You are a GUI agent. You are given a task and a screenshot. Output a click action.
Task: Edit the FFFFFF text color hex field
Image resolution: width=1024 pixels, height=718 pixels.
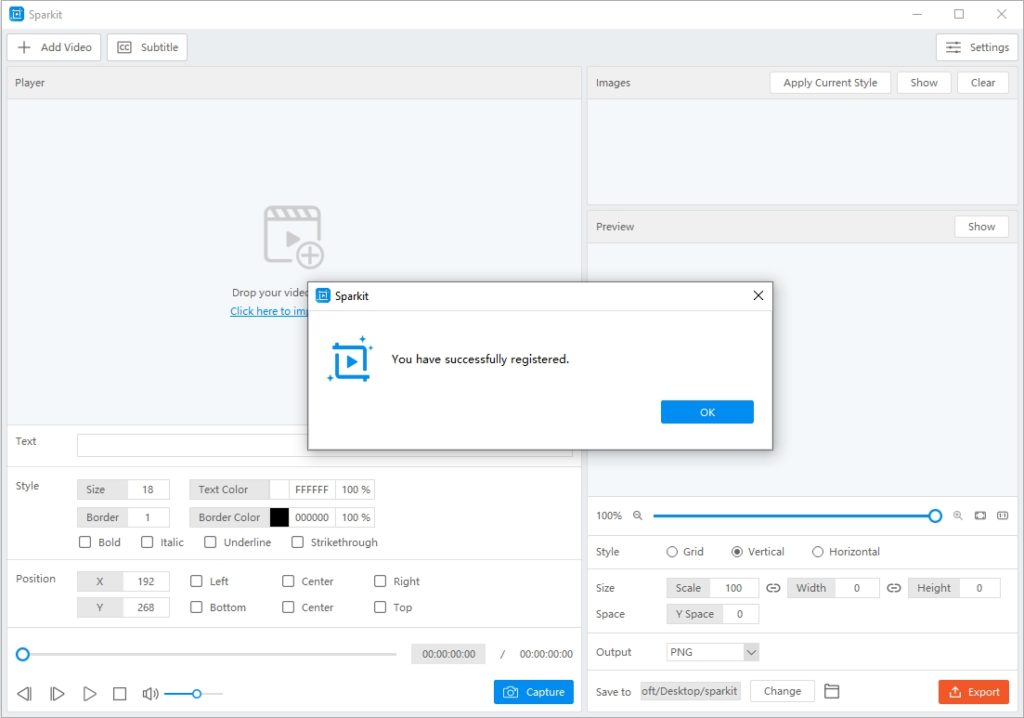(x=312, y=489)
